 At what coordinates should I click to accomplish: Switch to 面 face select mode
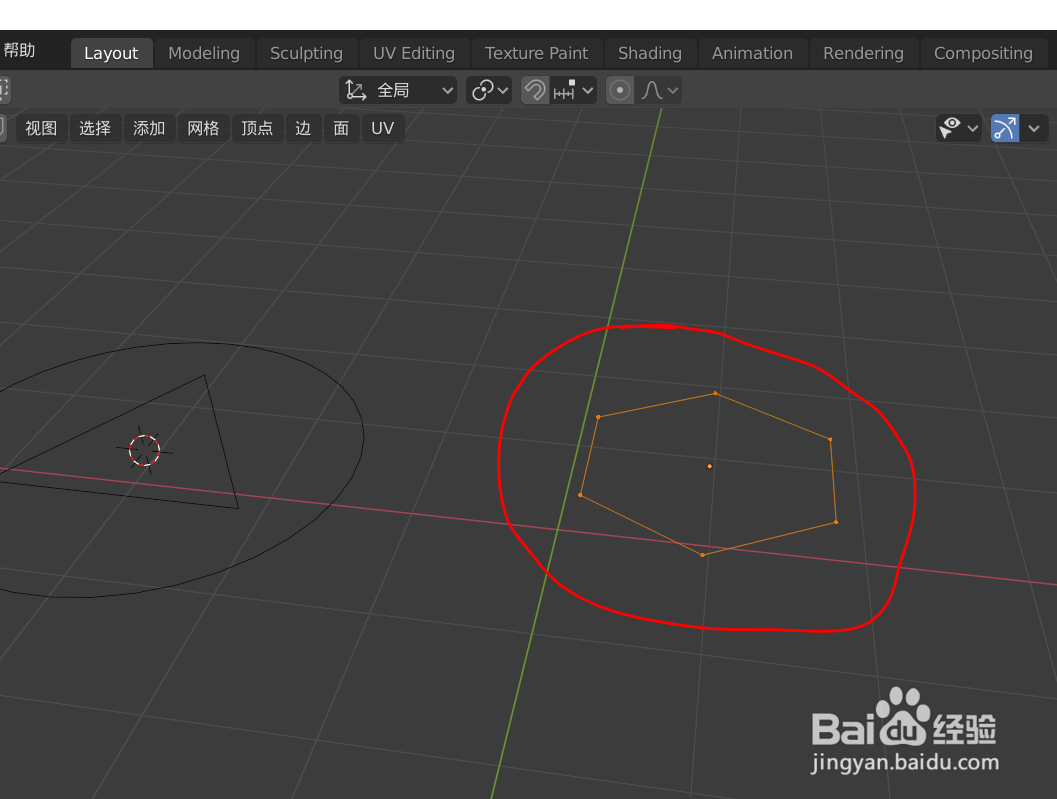(x=340, y=128)
